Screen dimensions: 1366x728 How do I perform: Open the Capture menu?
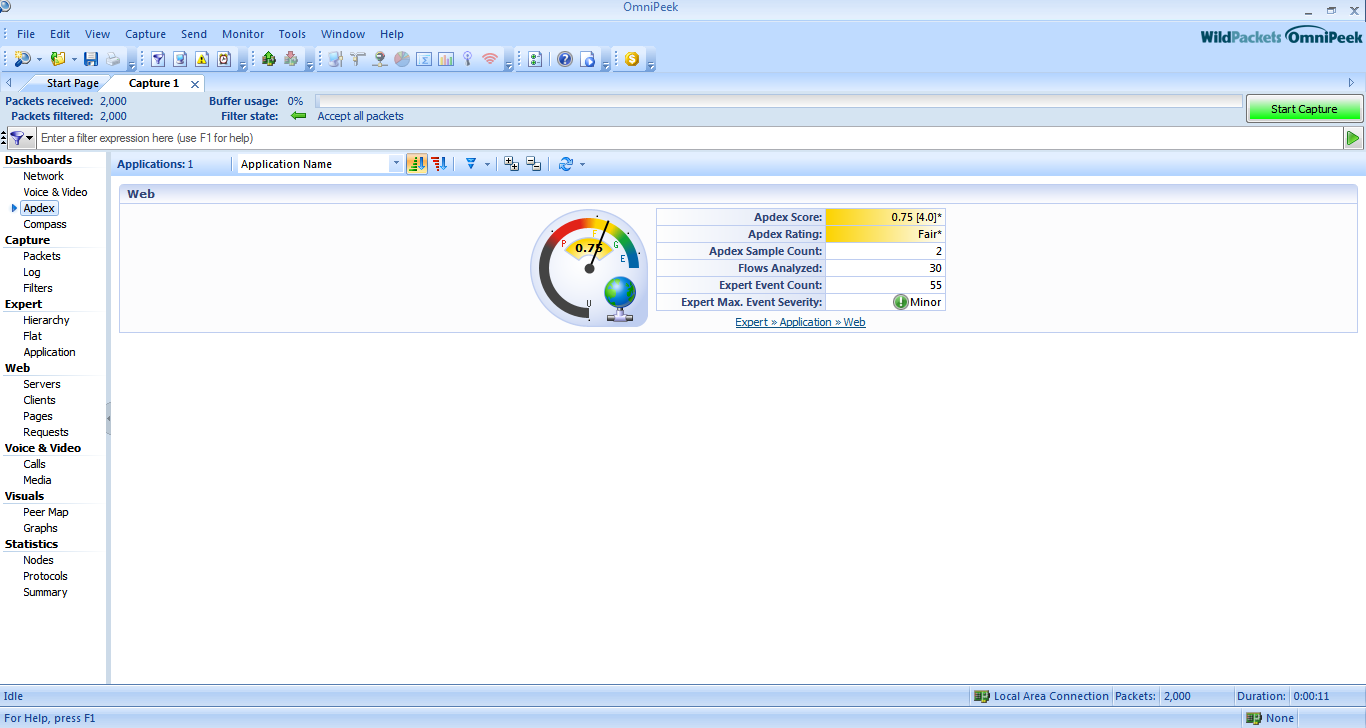pyautogui.click(x=145, y=34)
